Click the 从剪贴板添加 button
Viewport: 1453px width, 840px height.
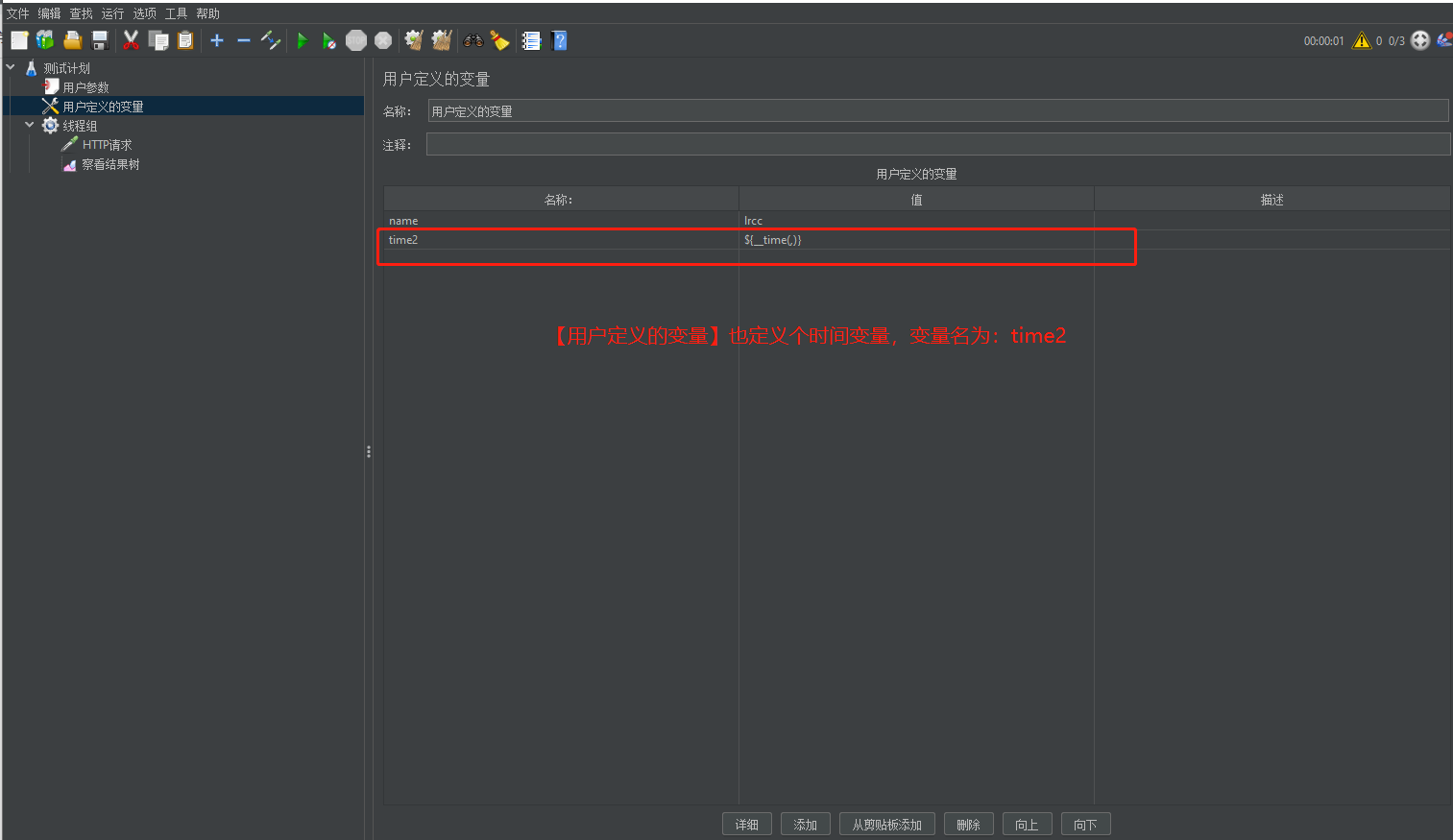tap(887, 825)
